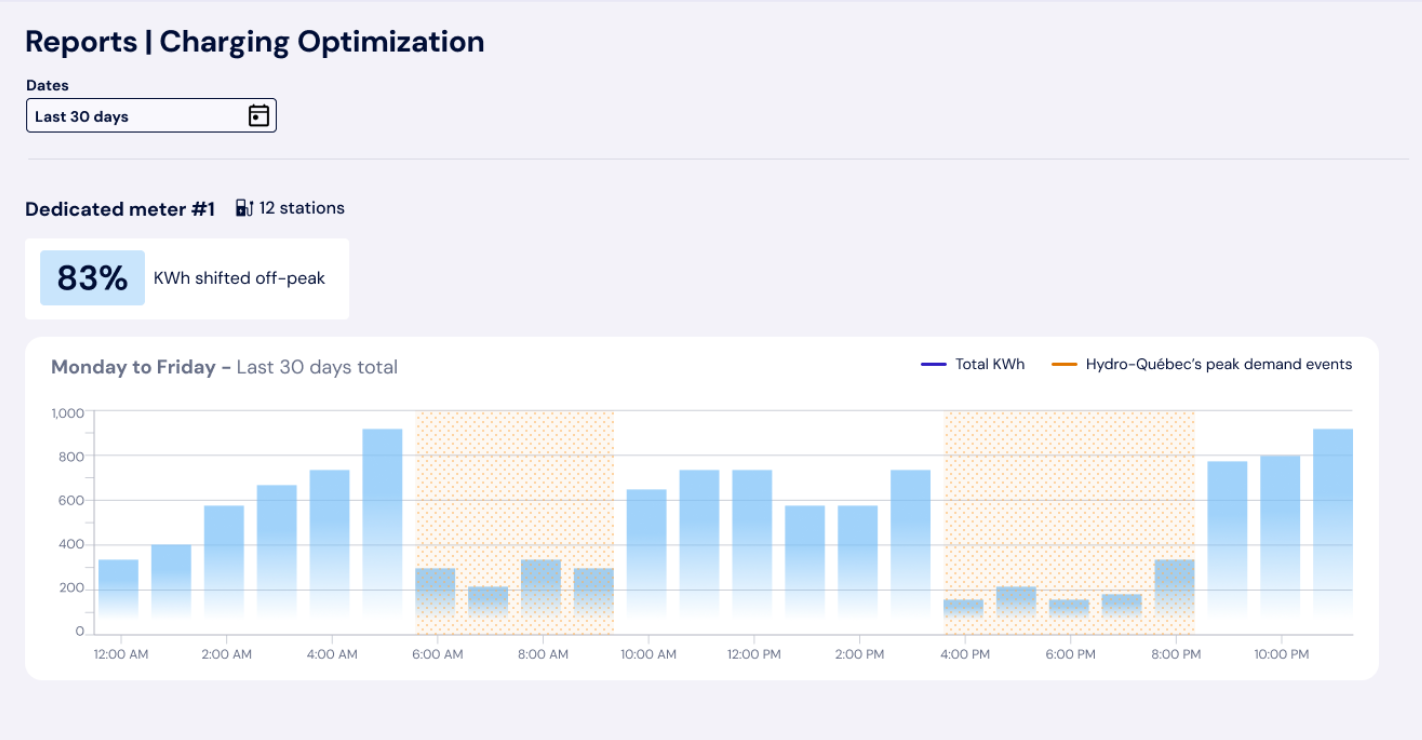
Task: Click the 12 stations label
Action: 301,208
